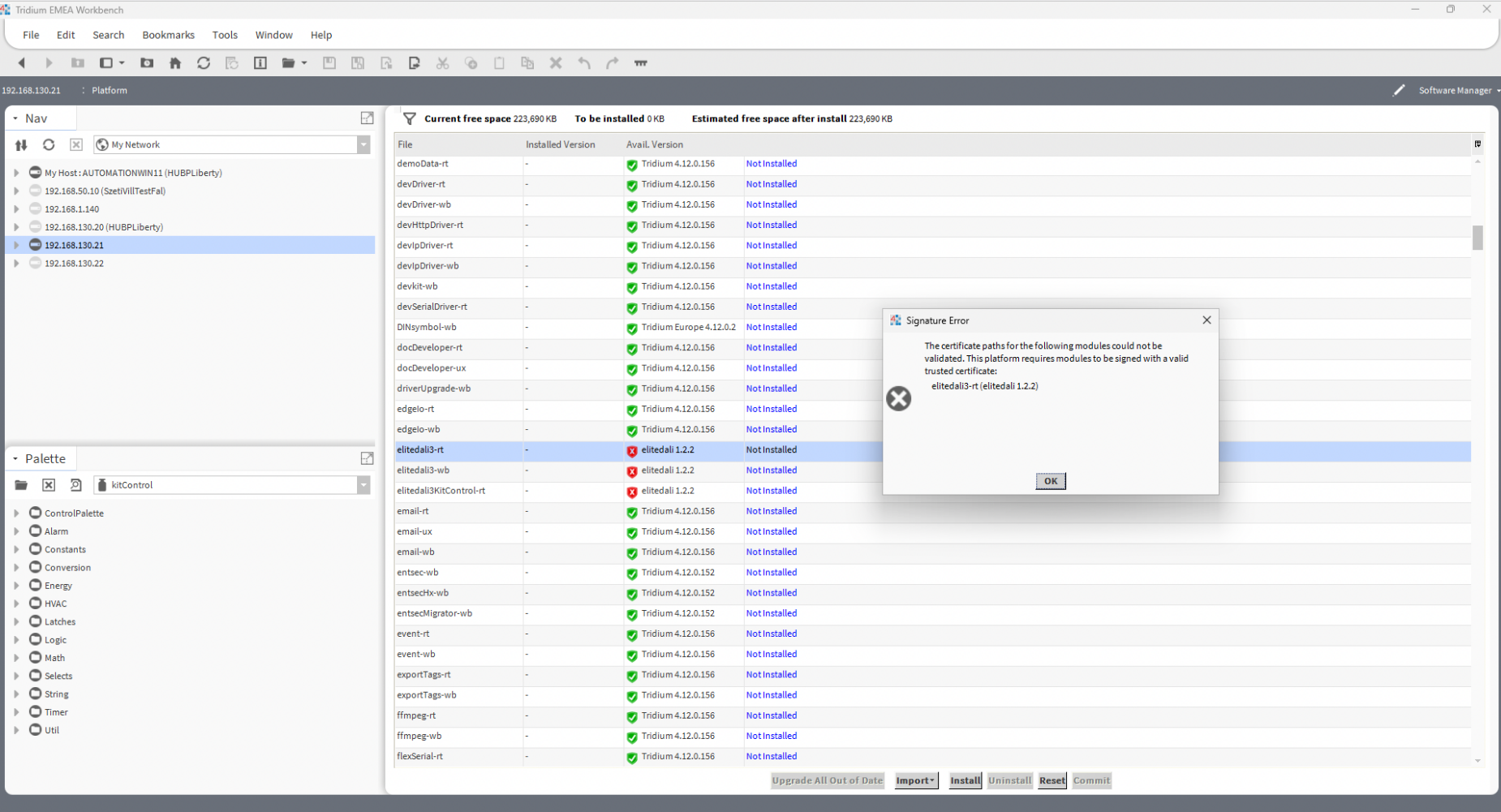The height and width of the screenshot is (812, 1501).
Task: Open the kitControl palette dropdown
Action: click(x=363, y=484)
